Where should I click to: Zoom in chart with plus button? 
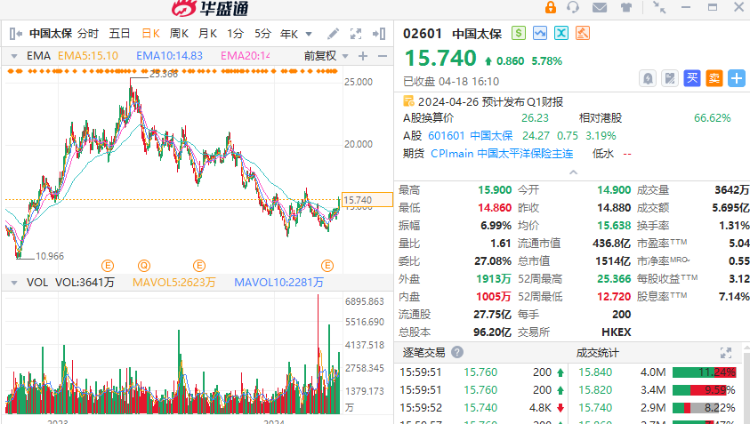(363, 56)
